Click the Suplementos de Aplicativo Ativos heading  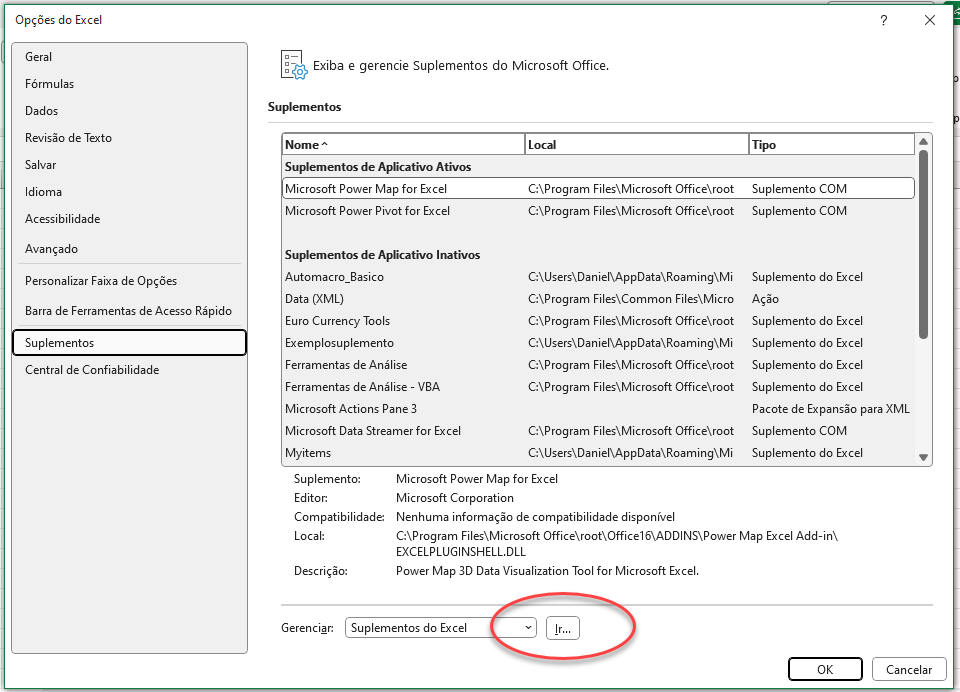pos(378,167)
